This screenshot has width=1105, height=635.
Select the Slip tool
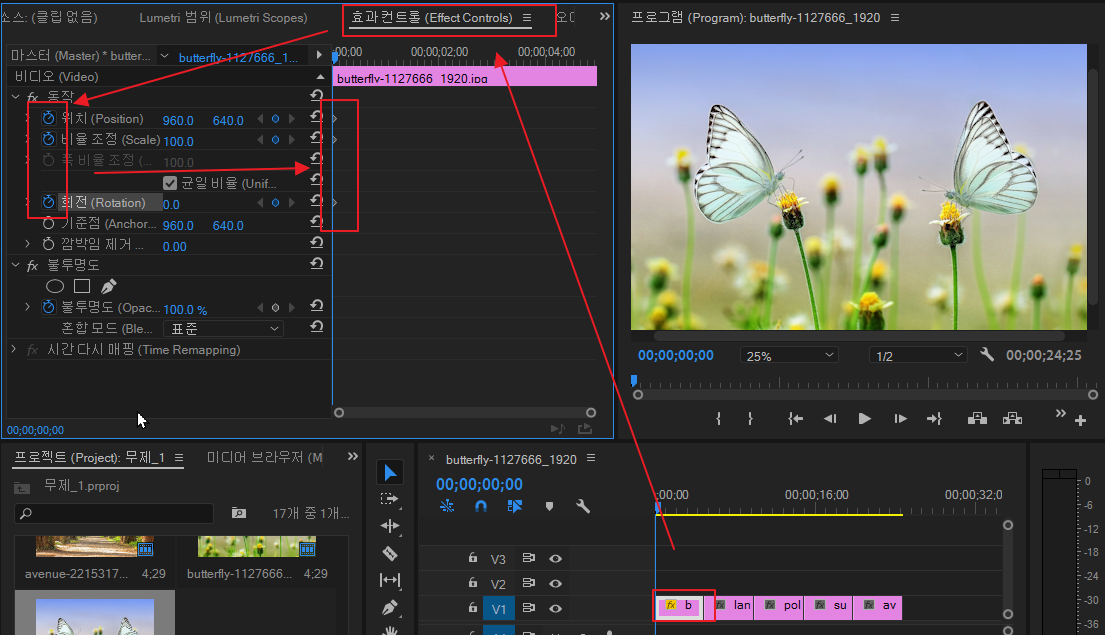pos(390,580)
